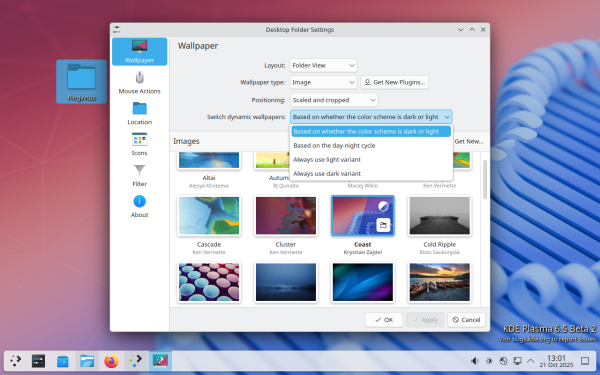Open the brightness control tray icon
This screenshot has width=600, height=375.
tap(489, 361)
